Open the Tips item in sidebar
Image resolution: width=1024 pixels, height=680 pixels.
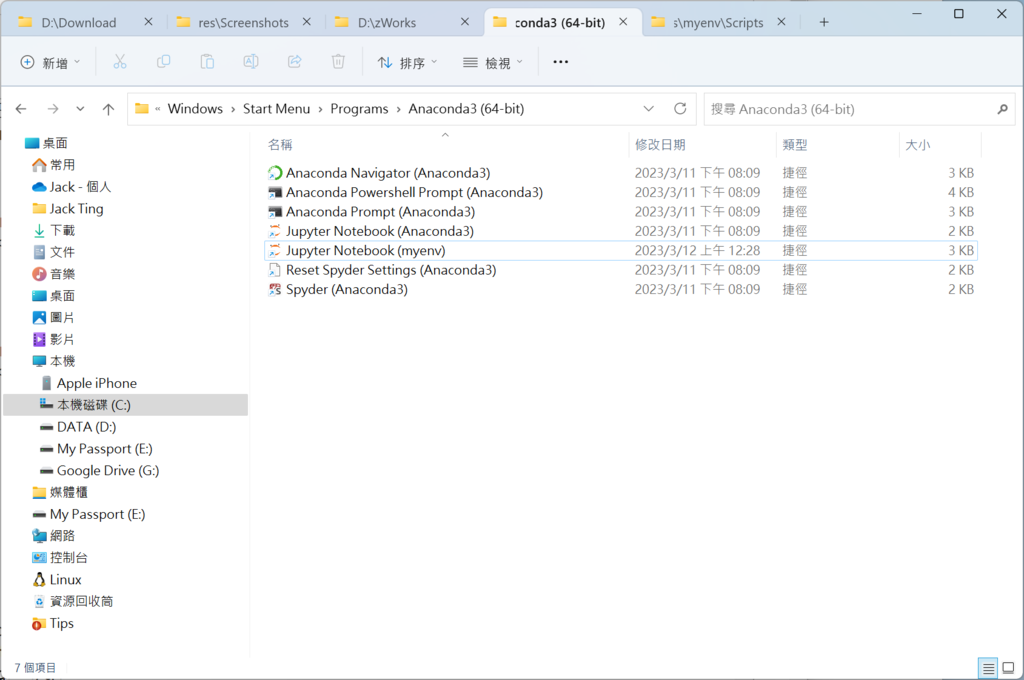(53, 623)
